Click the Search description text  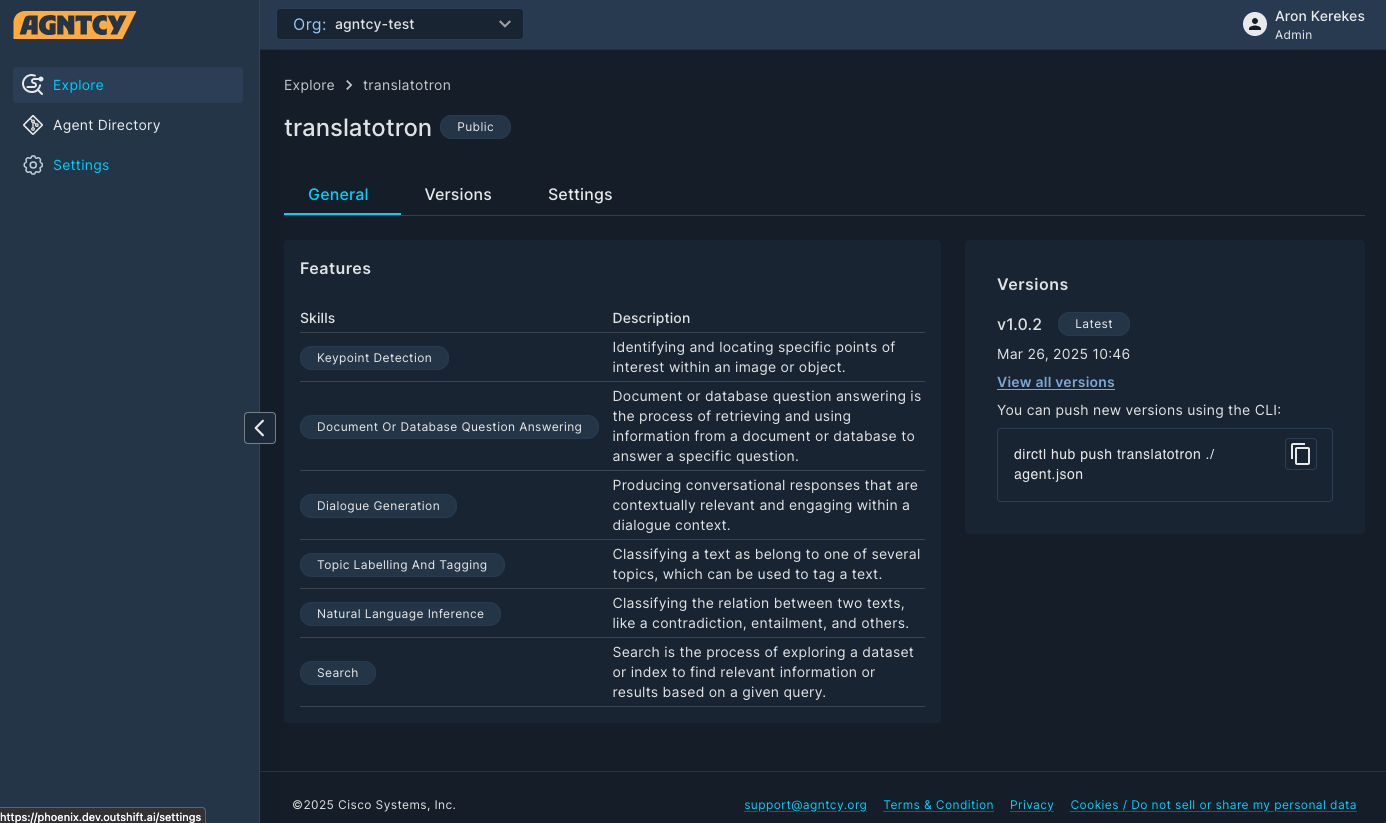tap(763, 672)
